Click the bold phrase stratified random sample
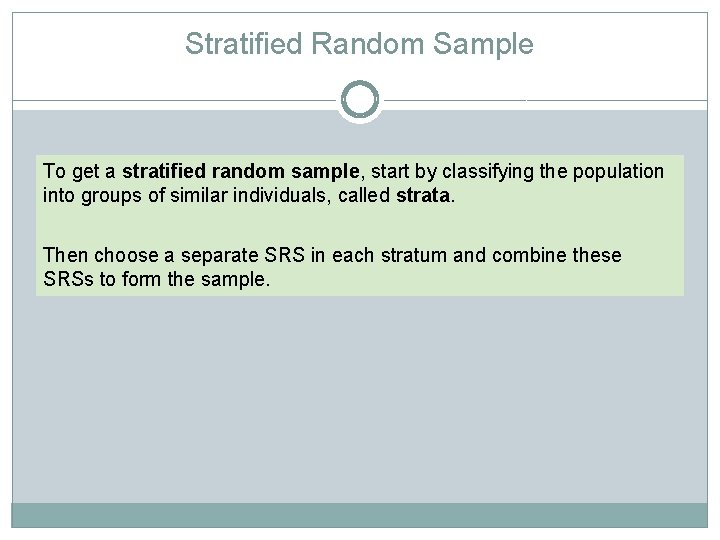The height and width of the screenshot is (540, 720). pyautogui.click(x=234, y=172)
